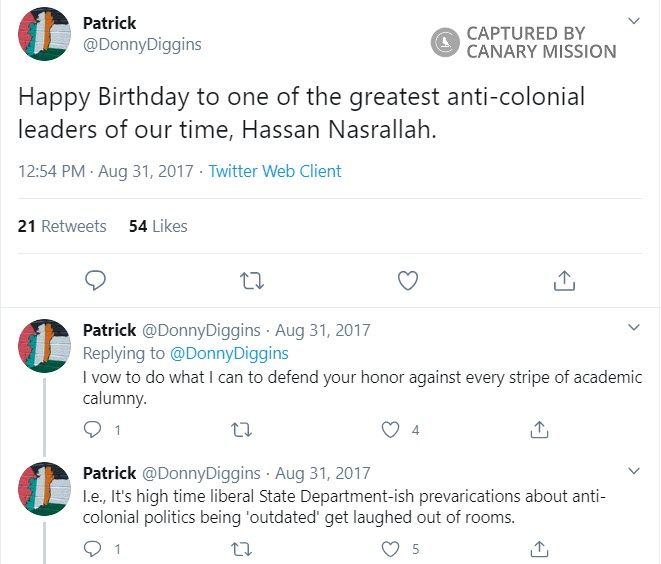Open the Twitter Web Client link
The height and width of the screenshot is (564, 661).
point(275,171)
